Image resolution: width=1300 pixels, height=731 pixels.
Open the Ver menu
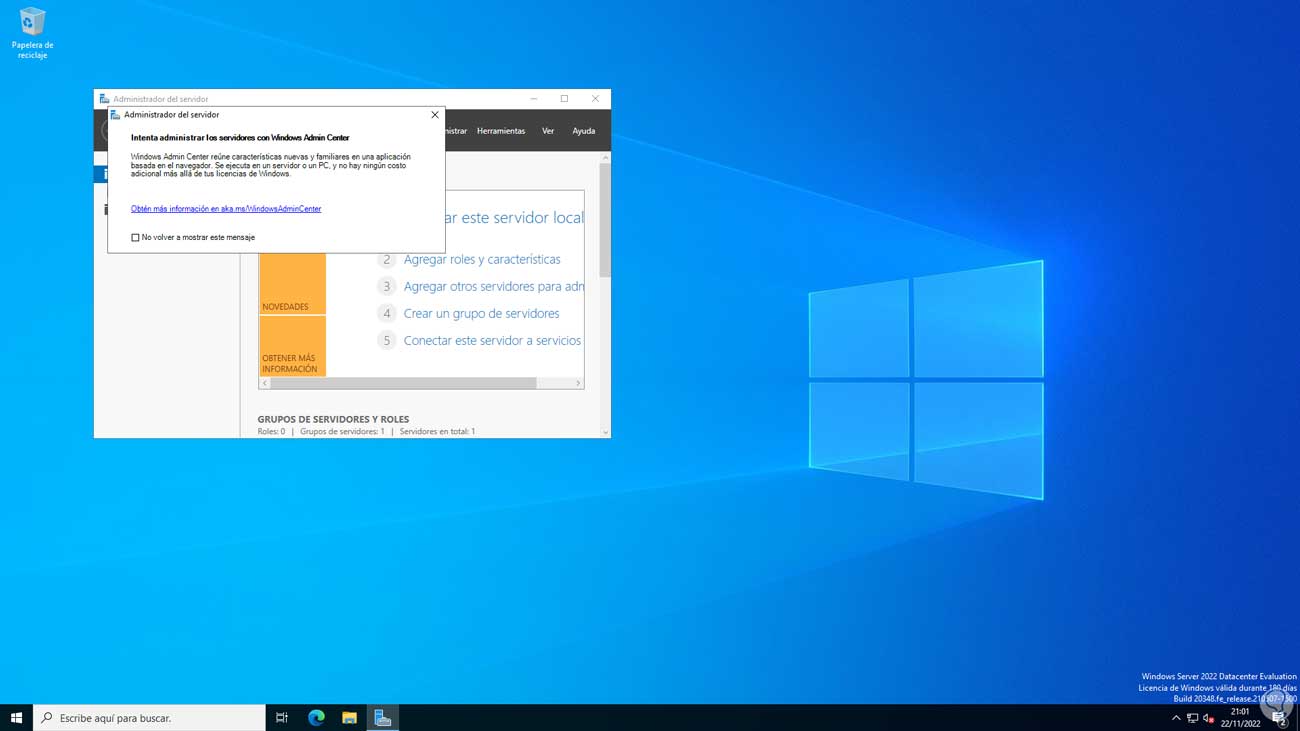tap(548, 131)
